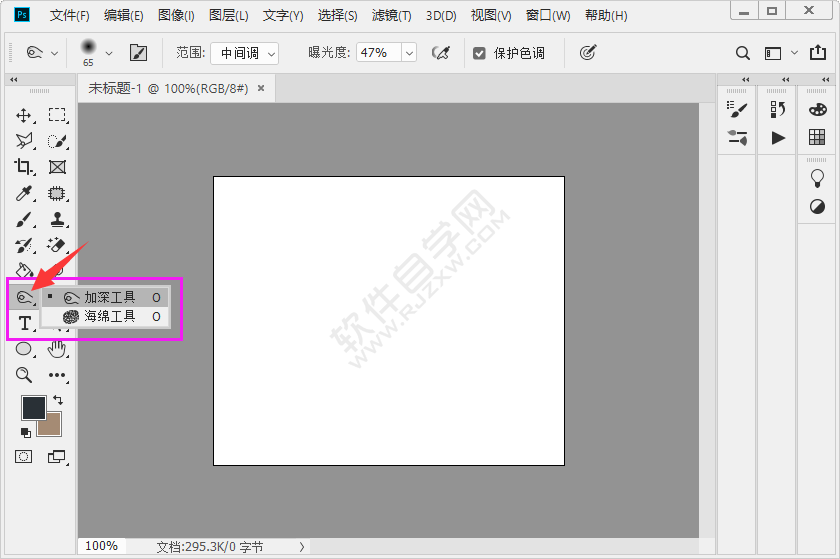
Task: Select the Patch healing tool
Action: [x=57, y=193]
